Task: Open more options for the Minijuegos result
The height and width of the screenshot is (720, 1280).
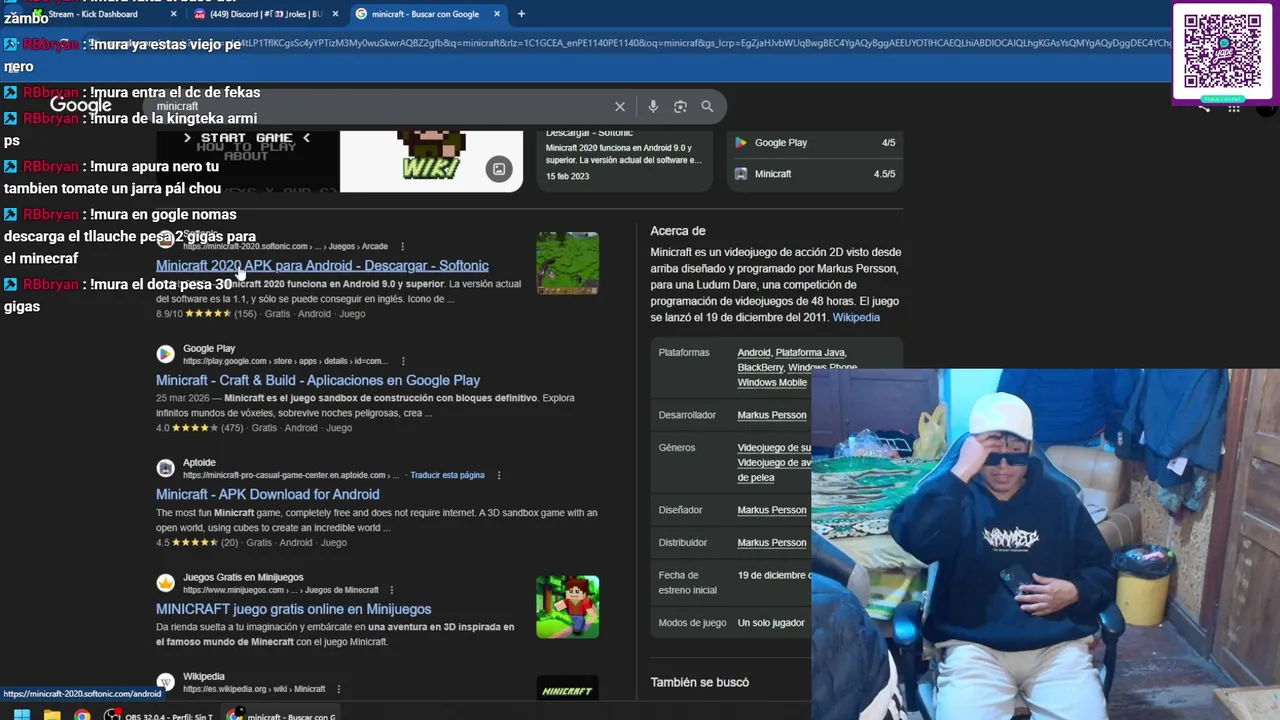Action: 391,590
